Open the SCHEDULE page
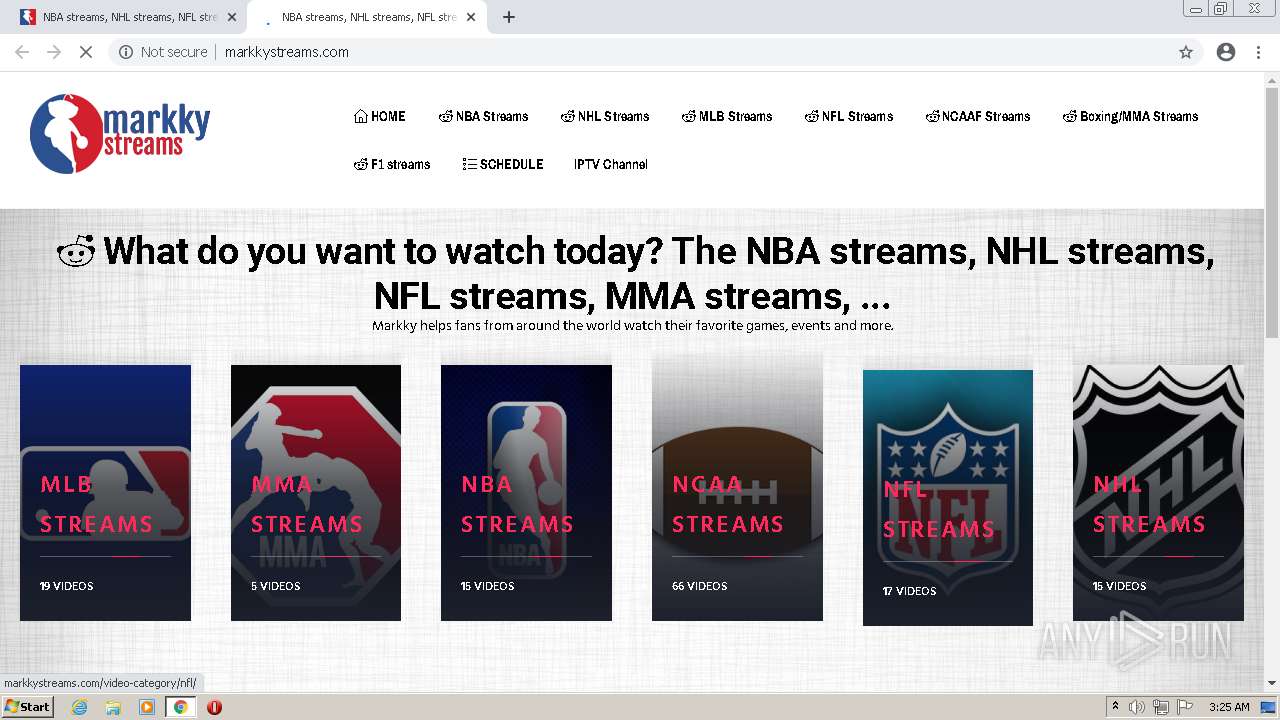The image size is (1280, 720). tap(503, 164)
